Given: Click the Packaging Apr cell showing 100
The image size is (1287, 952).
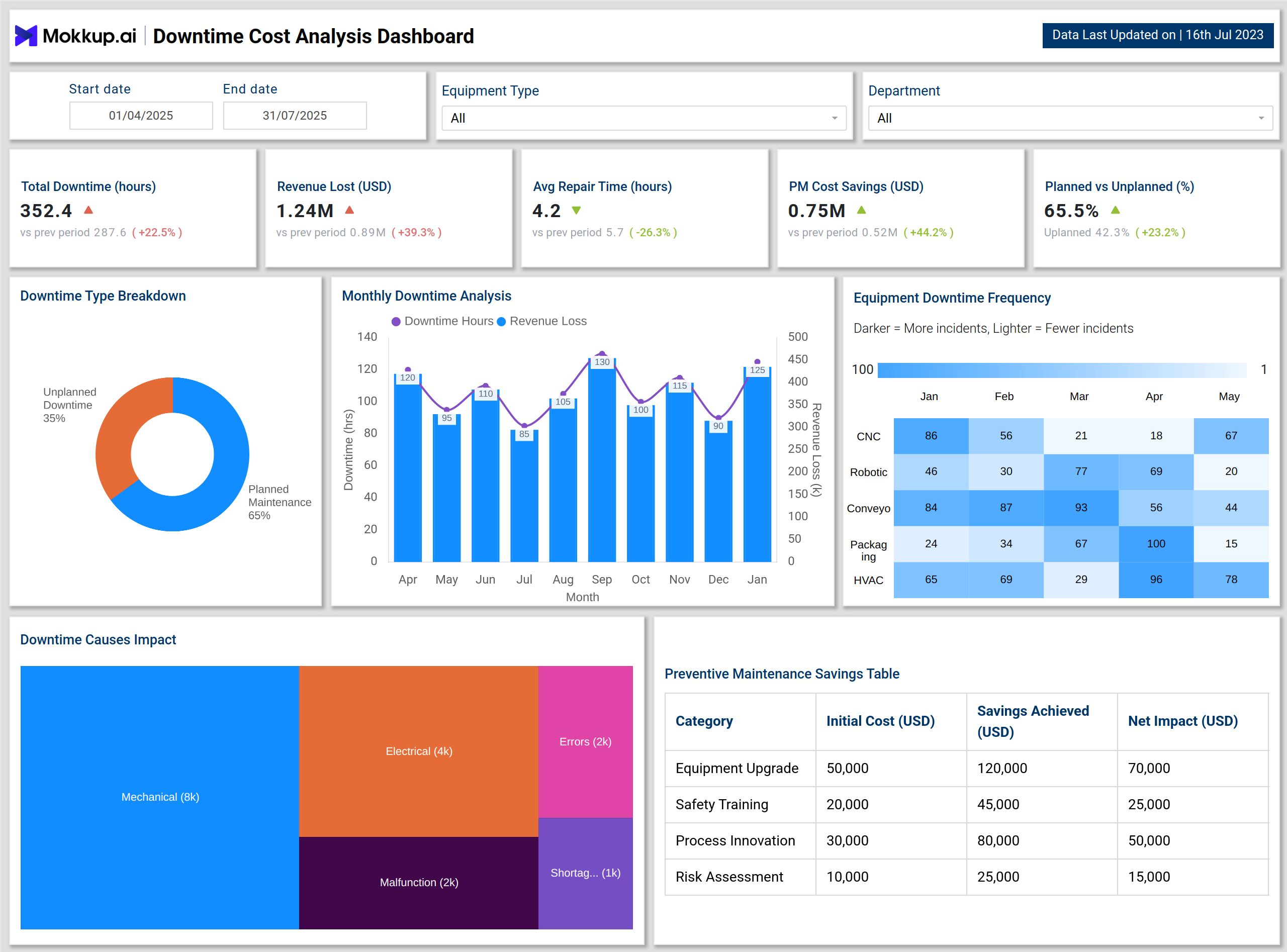Looking at the screenshot, I should point(1156,544).
